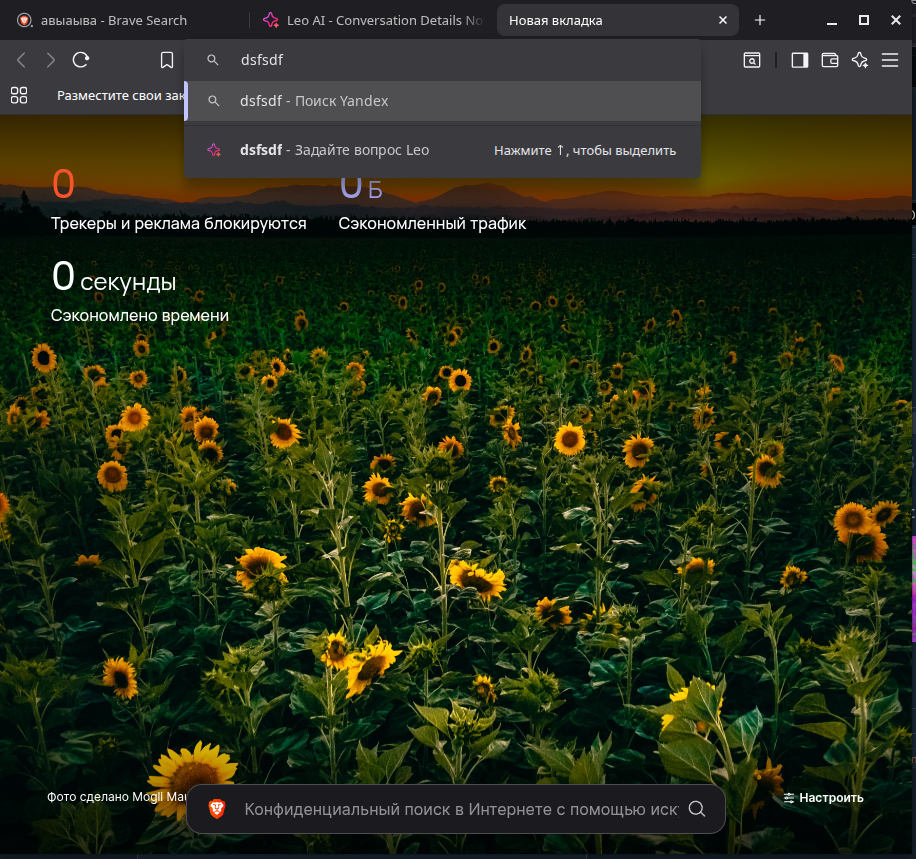Click the magnifier icon in address bar
Screen dimensions: 916x859
[x=213, y=60]
